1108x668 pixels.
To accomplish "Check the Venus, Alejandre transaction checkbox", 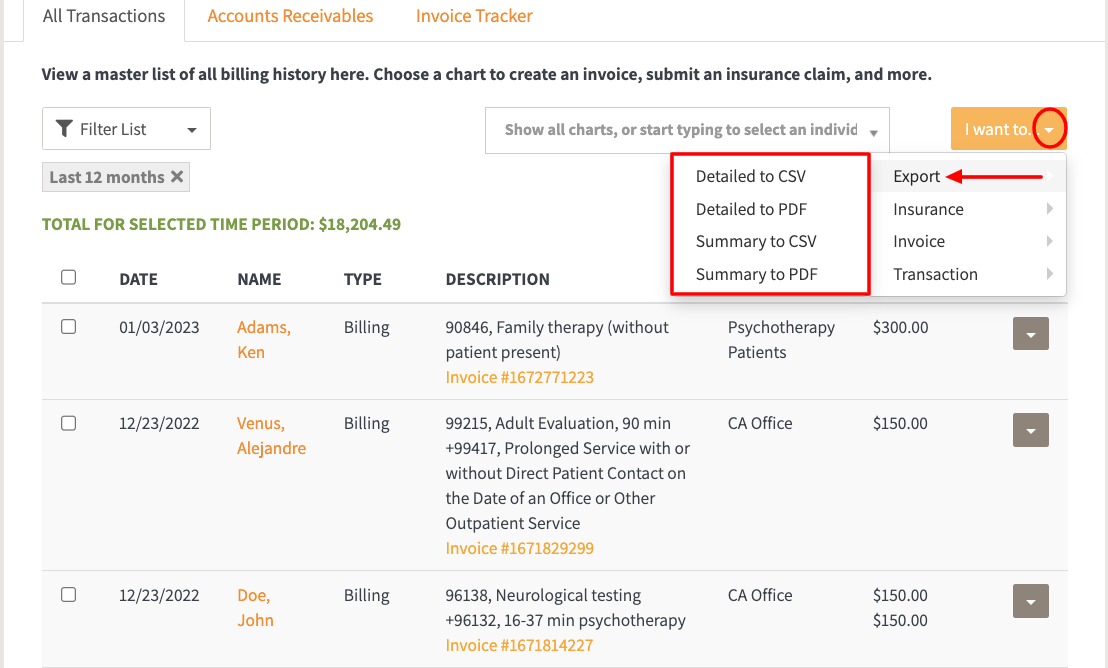I will point(69,423).
